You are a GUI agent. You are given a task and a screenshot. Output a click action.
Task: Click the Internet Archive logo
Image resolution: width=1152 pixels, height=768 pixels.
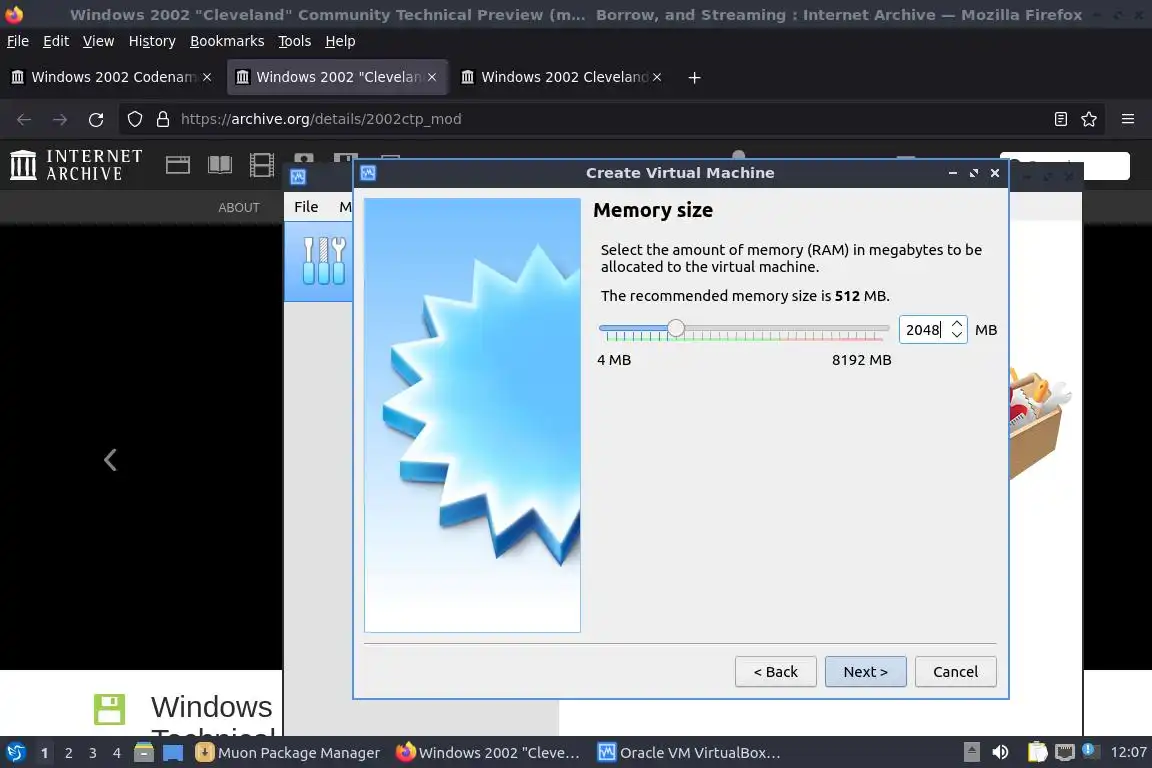(x=76, y=165)
